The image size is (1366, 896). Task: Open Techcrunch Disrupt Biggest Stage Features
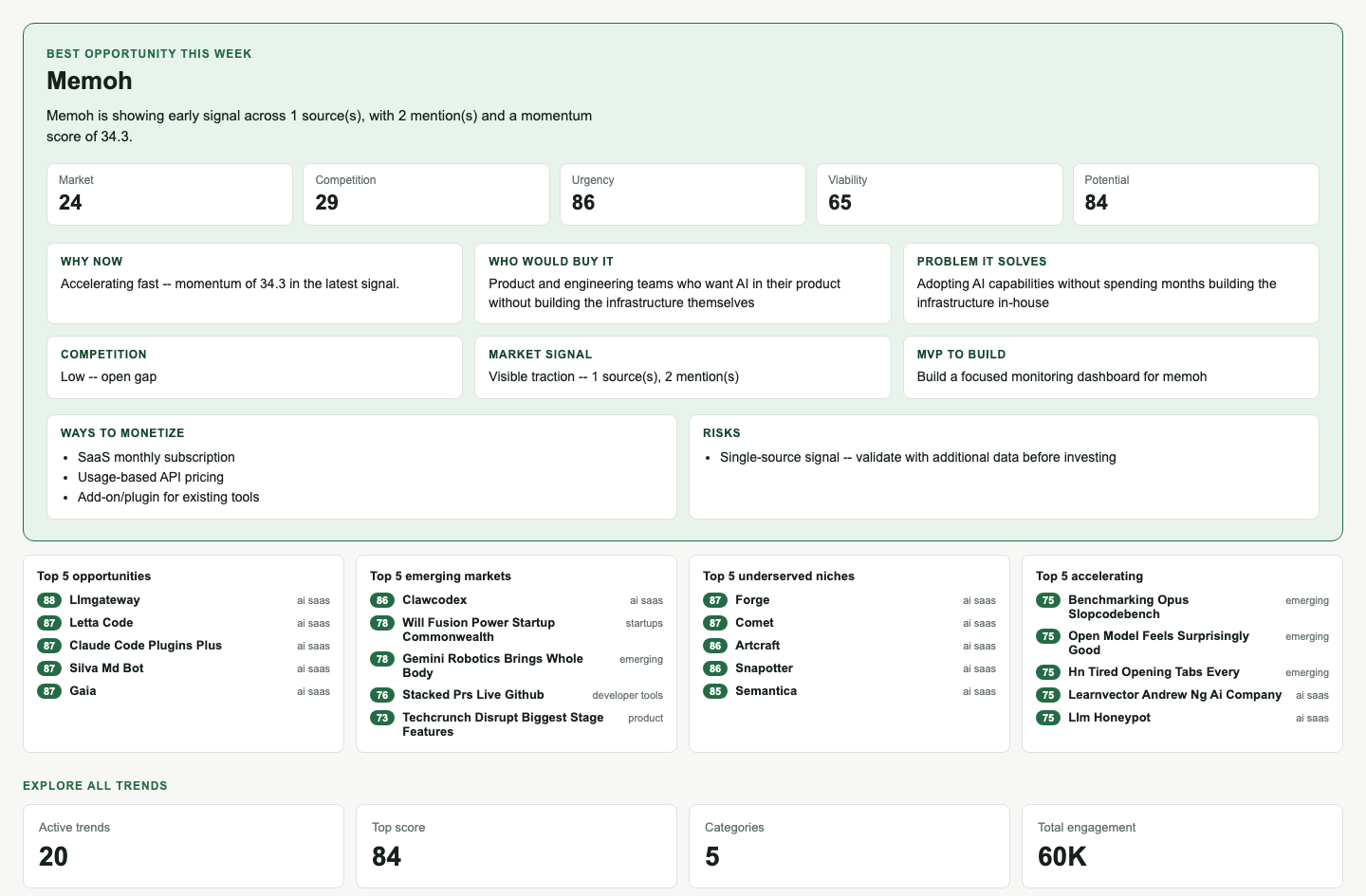(x=516, y=724)
